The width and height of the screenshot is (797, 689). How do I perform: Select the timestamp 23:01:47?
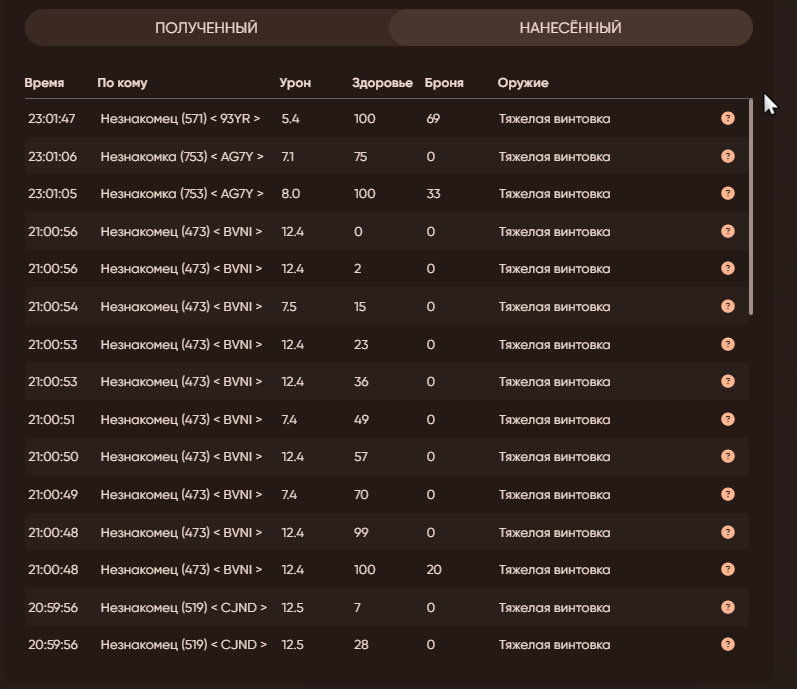[x=51, y=119]
